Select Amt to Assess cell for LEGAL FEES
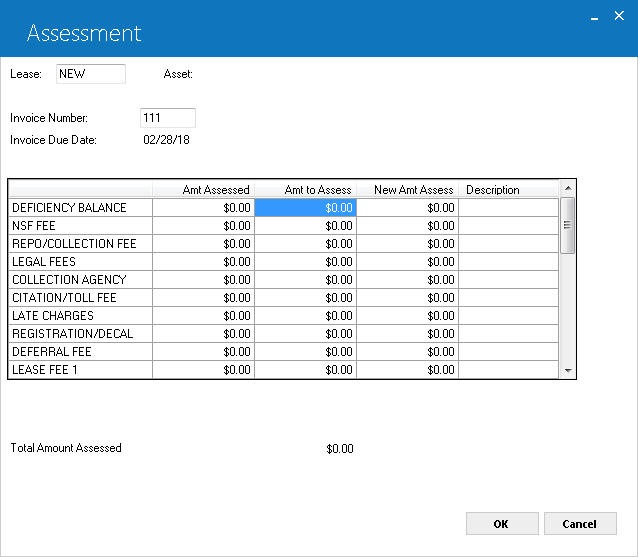 click(x=306, y=262)
